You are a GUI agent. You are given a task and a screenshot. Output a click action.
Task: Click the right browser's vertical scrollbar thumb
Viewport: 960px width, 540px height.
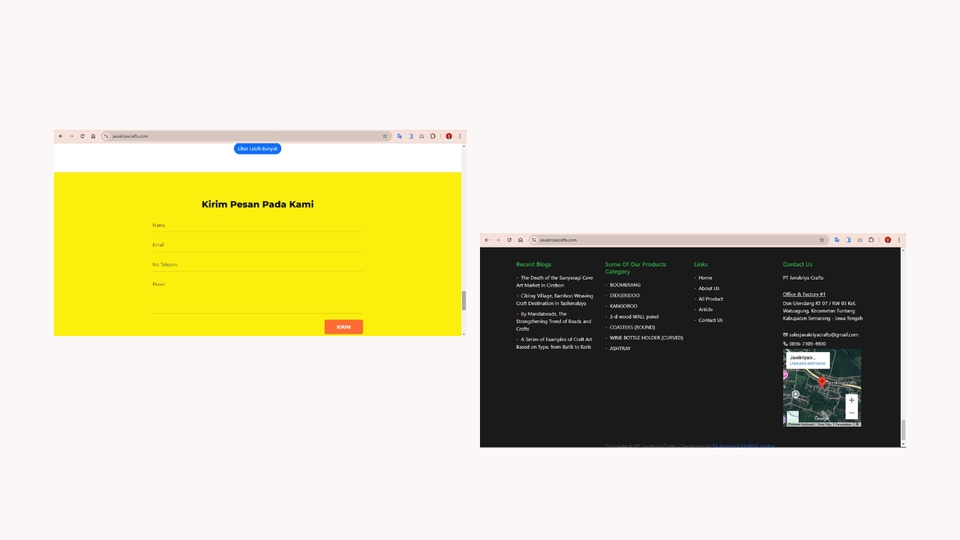tap(903, 430)
